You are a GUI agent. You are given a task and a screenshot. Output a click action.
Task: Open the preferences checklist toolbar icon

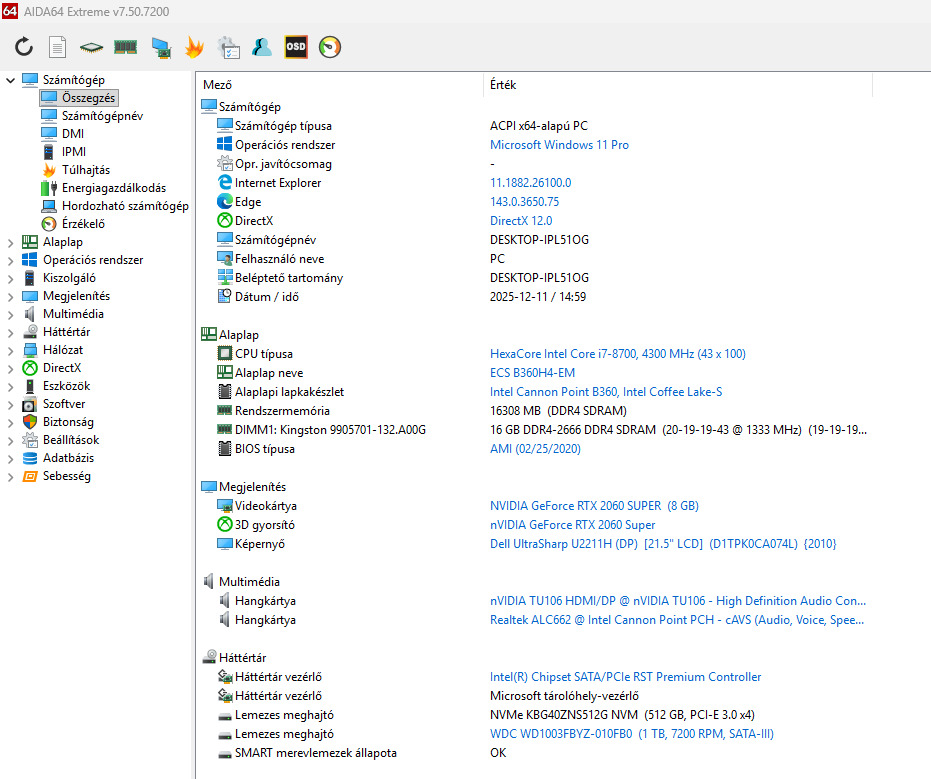[x=229, y=48]
